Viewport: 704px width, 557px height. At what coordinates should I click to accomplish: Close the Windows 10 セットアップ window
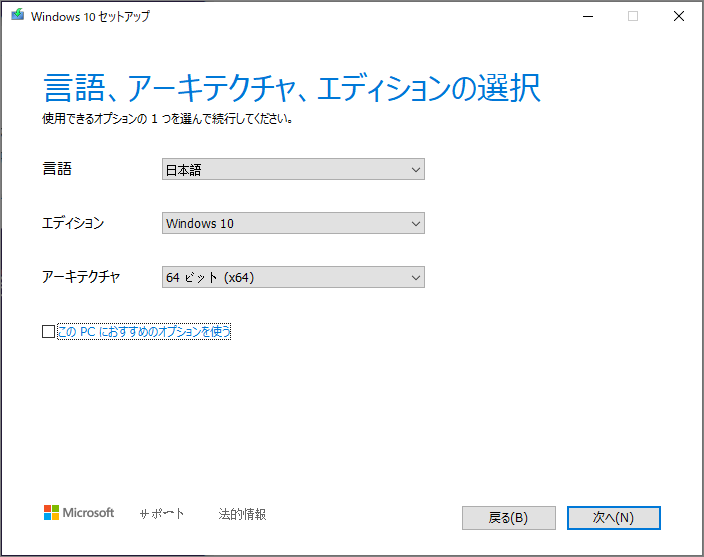(679, 17)
